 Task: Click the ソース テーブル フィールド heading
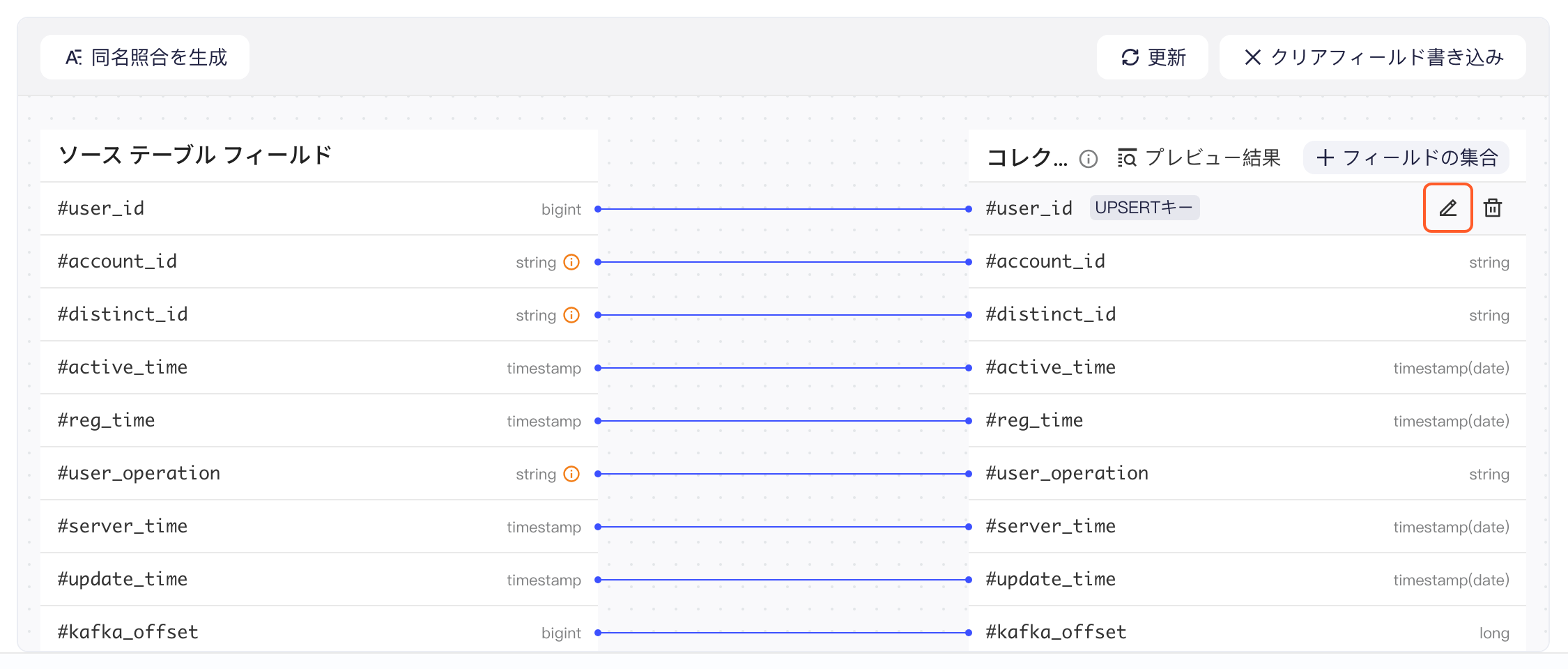click(195, 155)
